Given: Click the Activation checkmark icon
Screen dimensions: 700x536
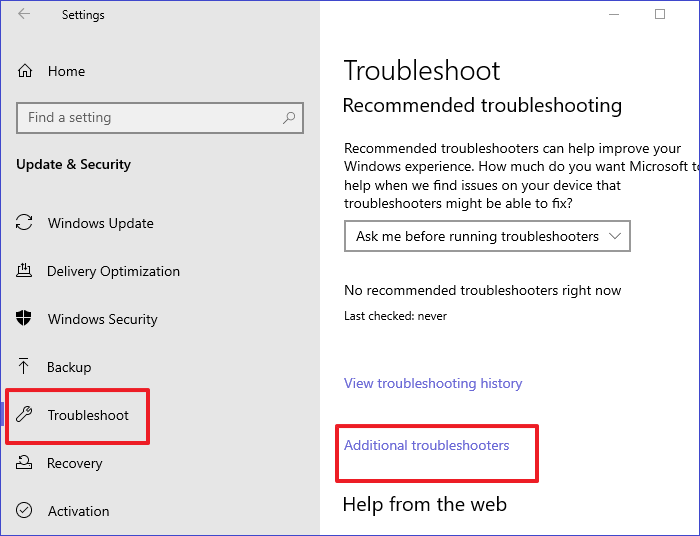Looking at the screenshot, I should (25, 511).
